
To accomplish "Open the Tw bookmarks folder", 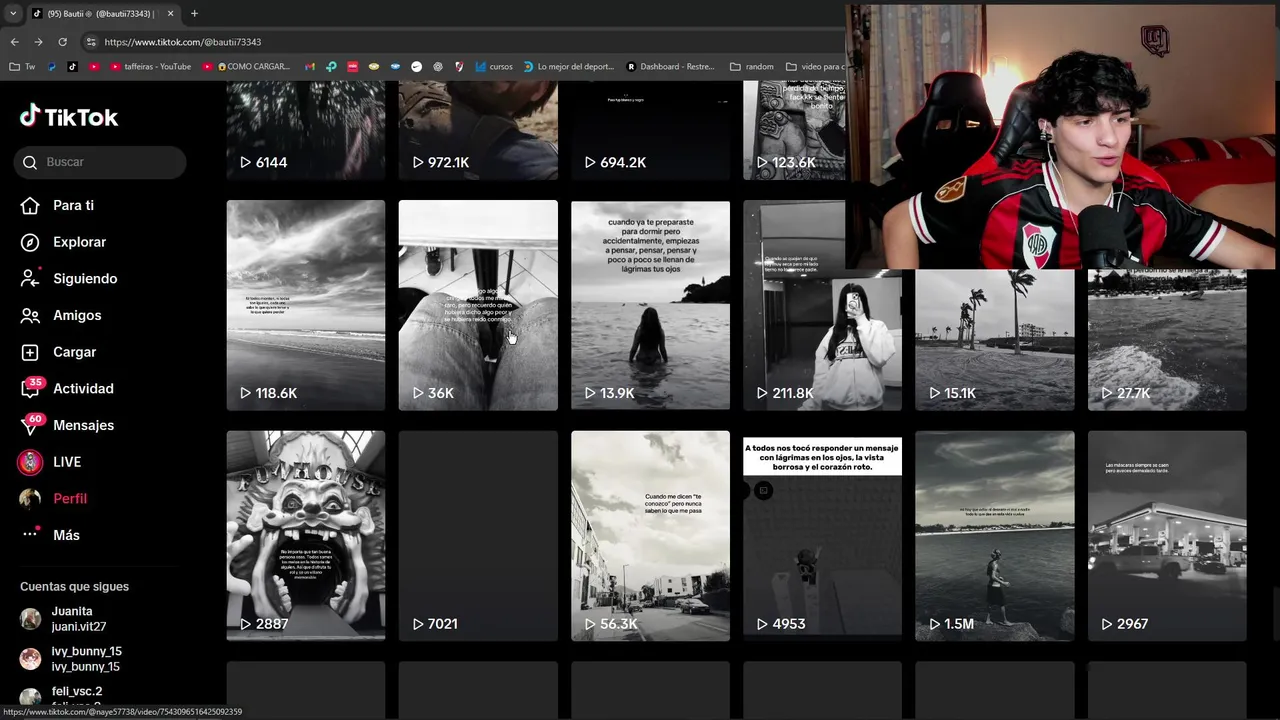I will (23, 67).
